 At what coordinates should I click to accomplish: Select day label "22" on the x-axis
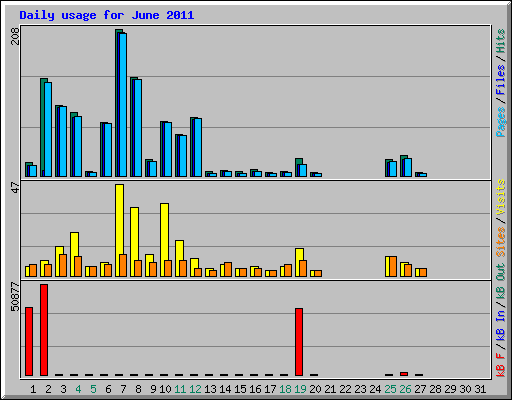click(x=345, y=389)
